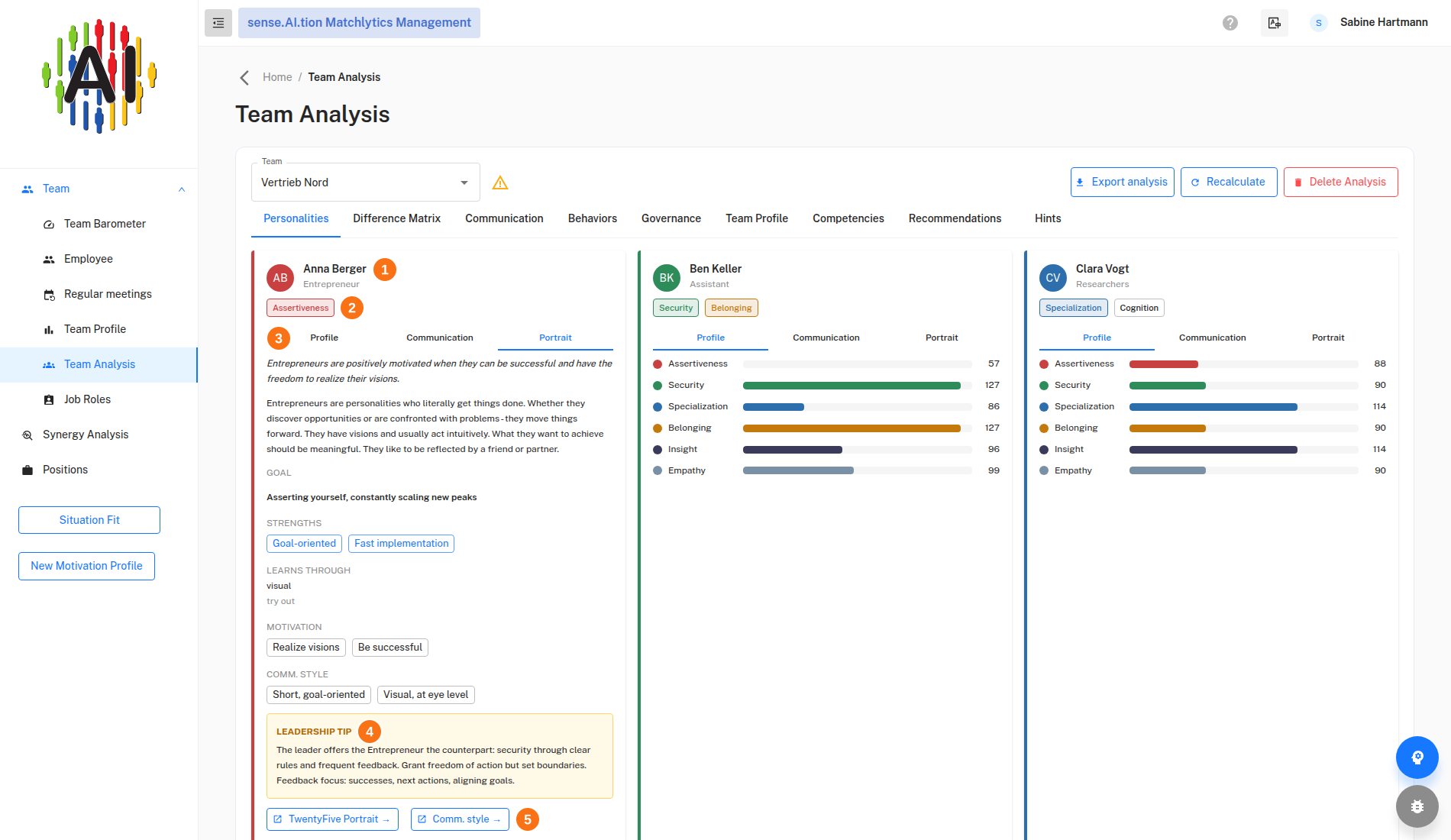This screenshot has width=1451, height=840.
Task: Click Clara Vogt's Specialization progress bar
Action: (1243, 407)
